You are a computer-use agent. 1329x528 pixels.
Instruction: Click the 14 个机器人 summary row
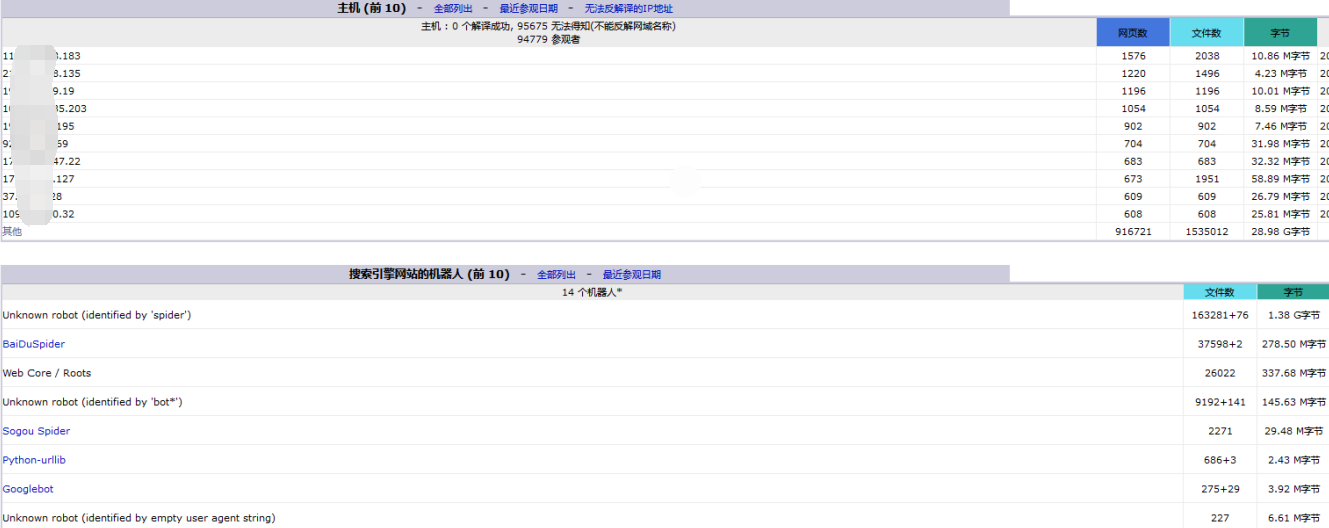(x=592, y=292)
